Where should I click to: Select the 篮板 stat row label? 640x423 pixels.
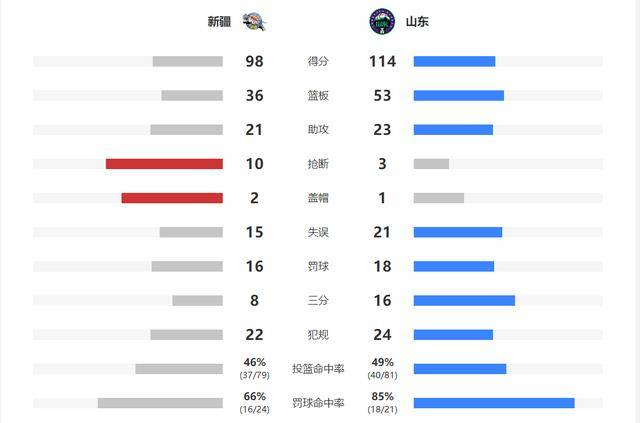pos(318,96)
